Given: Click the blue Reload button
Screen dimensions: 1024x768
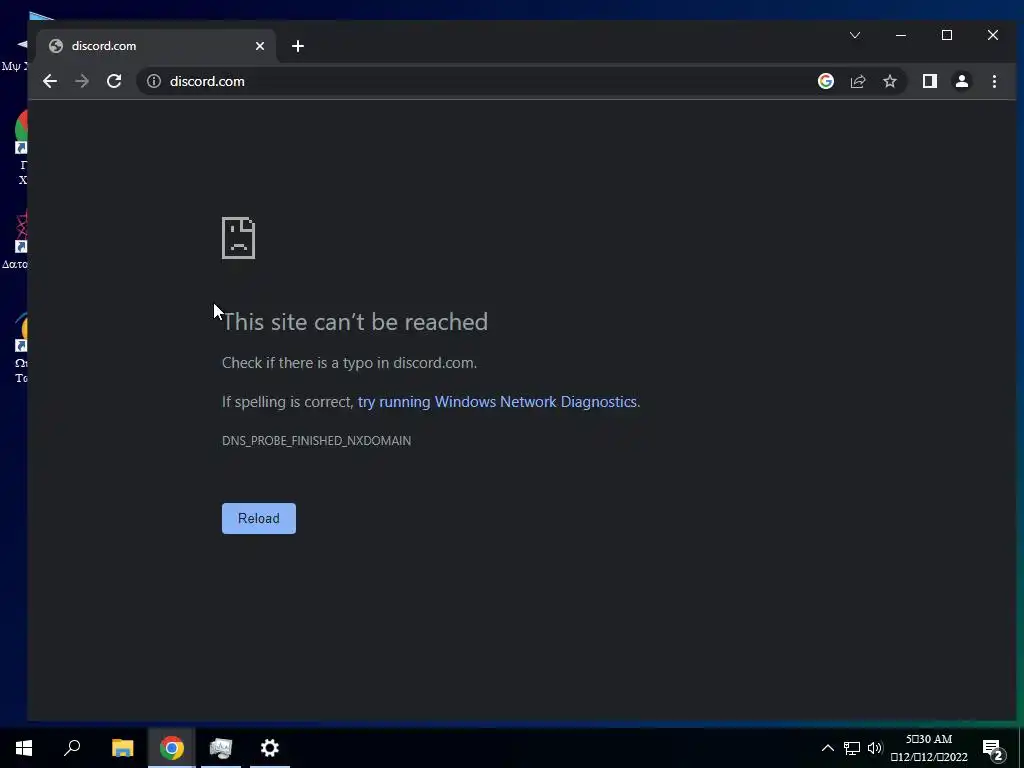Looking at the screenshot, I should click(259, 518).
